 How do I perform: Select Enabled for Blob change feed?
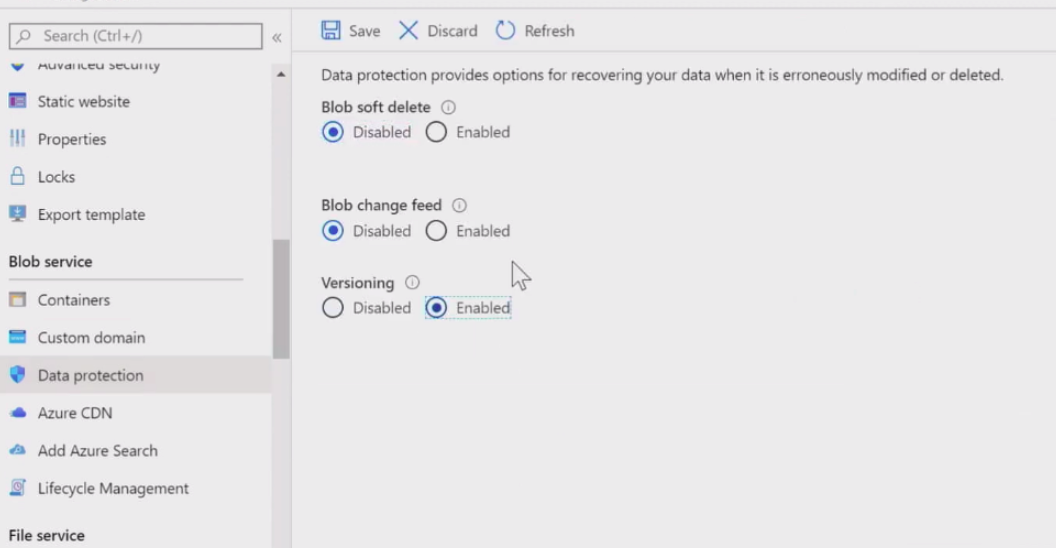pyautogui.click(x=436, y=231)
